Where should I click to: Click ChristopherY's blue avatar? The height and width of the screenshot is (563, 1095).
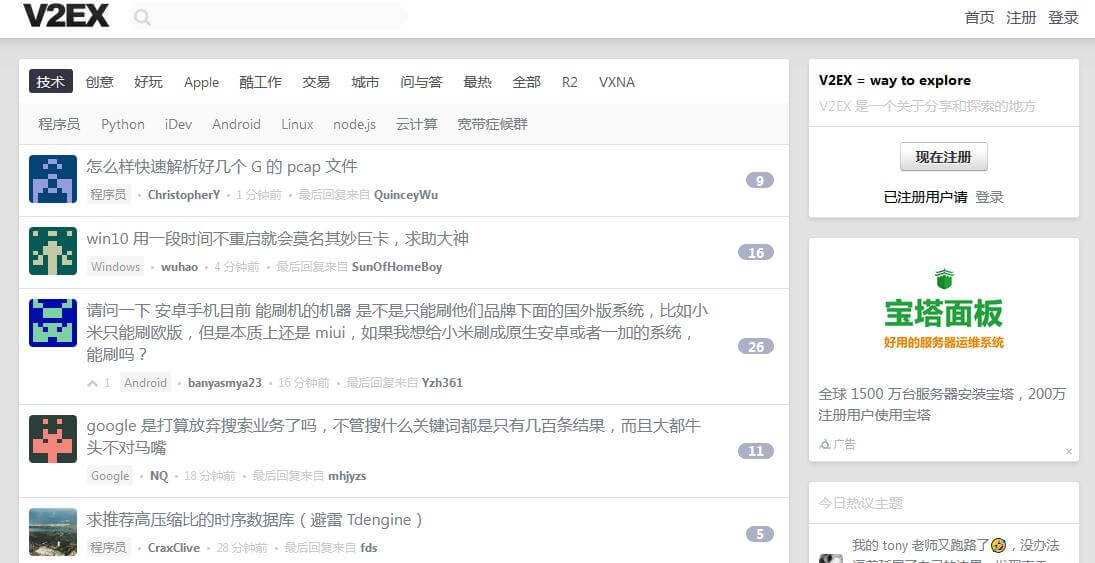click(x=53, y=179)
